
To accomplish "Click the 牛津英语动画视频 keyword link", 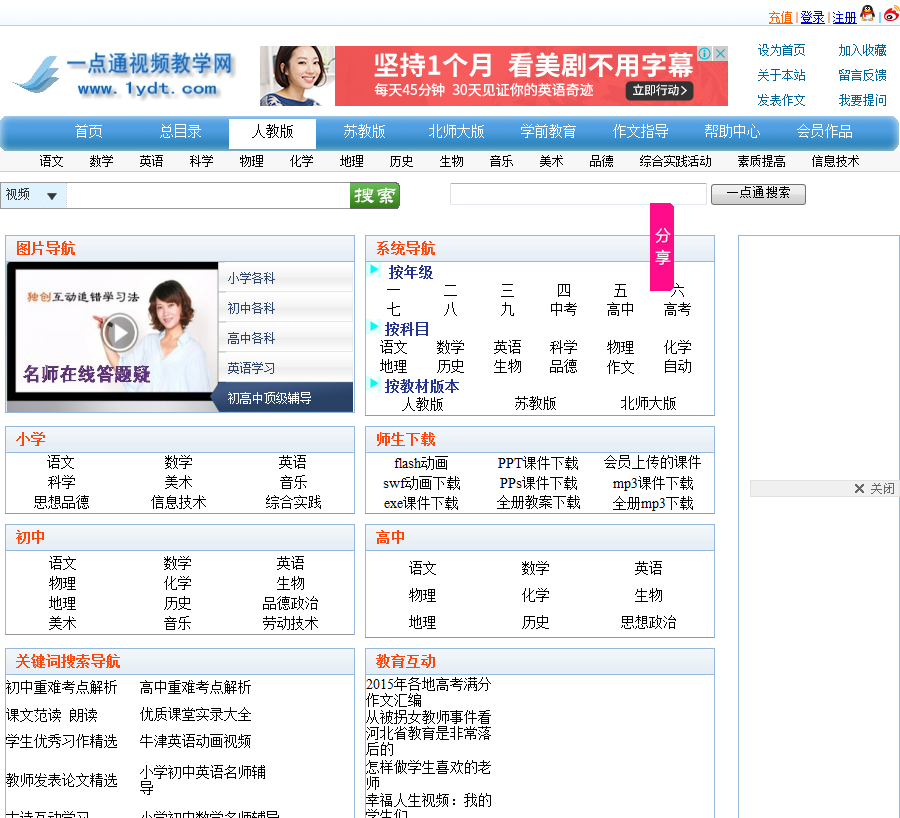I will click(x=195, y=741).
